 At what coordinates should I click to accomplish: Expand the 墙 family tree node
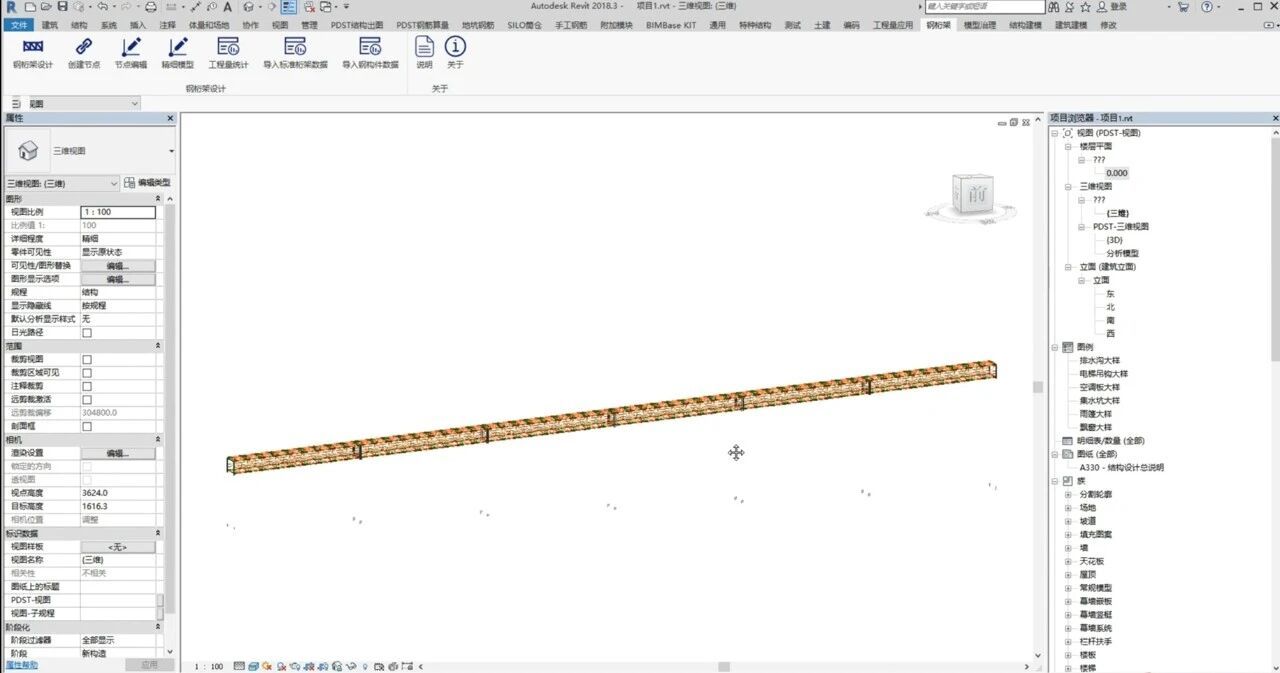coord(1068,548)
